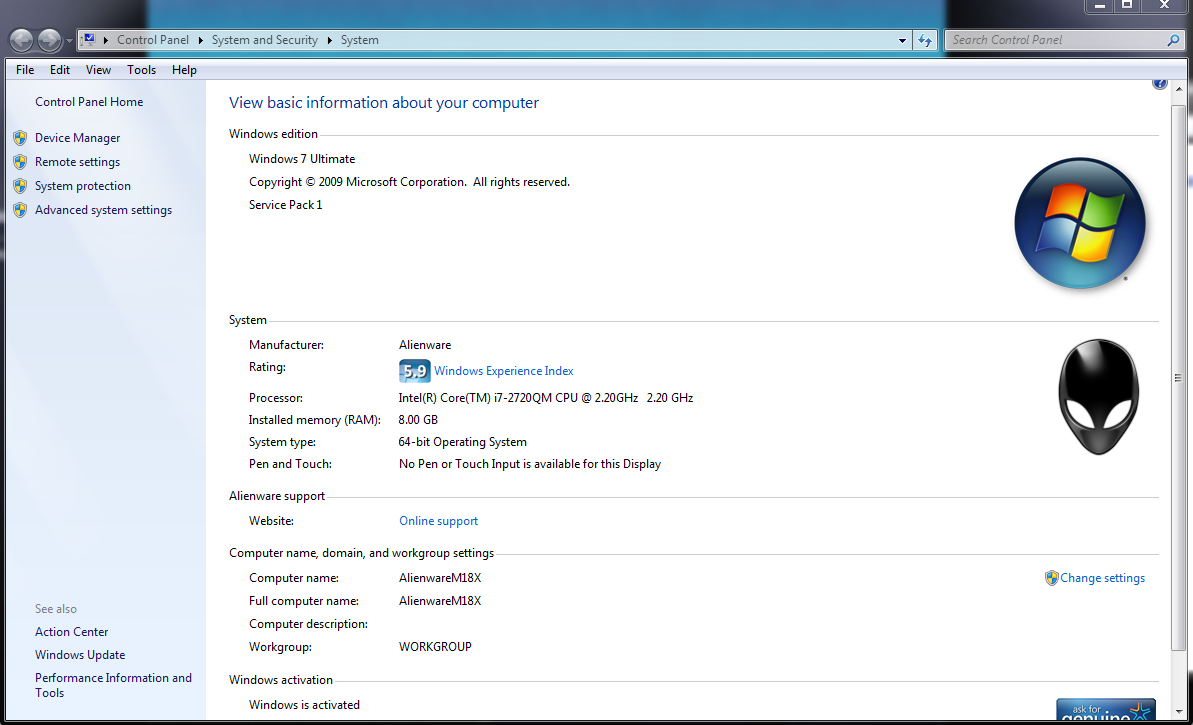This screenshot has width=1193, height=725.
Task: Click the Control Panel icon in address bar
Action: click(x=89, y=40)
